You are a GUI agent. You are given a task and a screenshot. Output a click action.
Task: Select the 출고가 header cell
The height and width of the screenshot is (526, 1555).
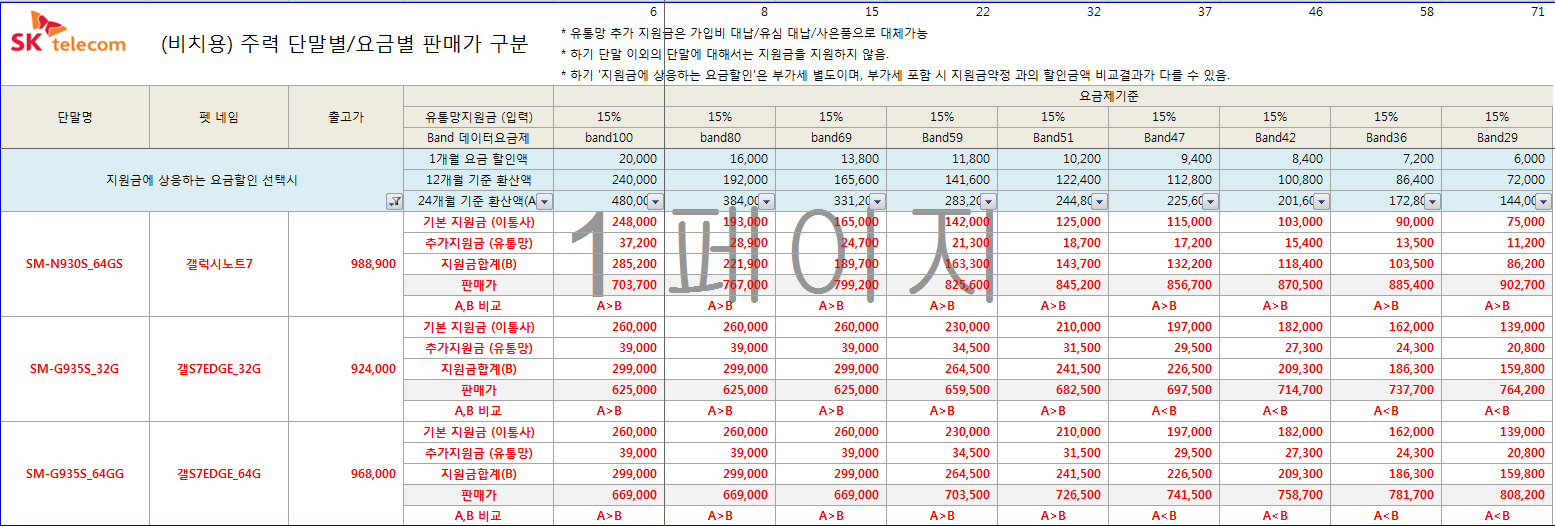[346, 117]
